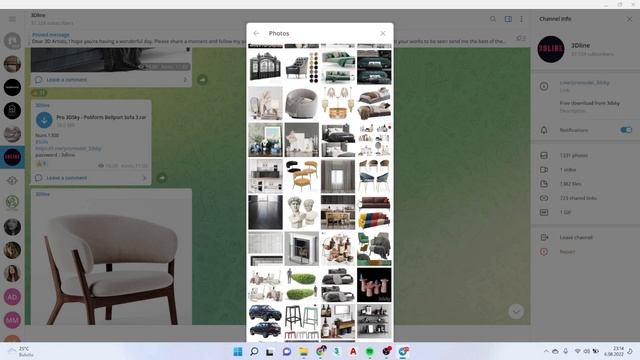
Task: Click the reaction count on sofa file post
Action: pyautogui.click(x=41, y=164)
